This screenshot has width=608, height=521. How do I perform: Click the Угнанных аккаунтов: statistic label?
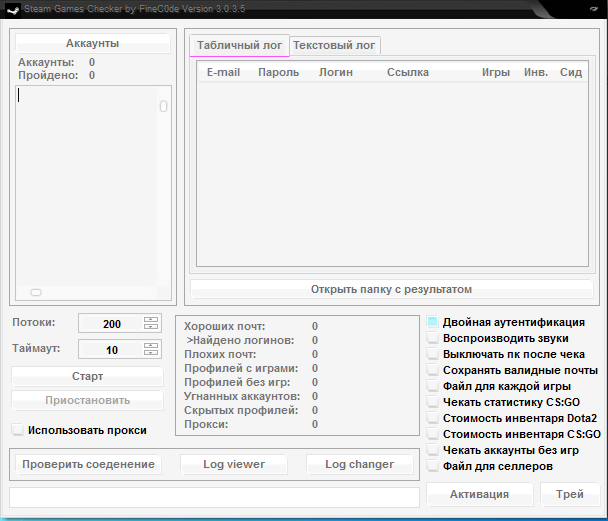coord(242,396)
